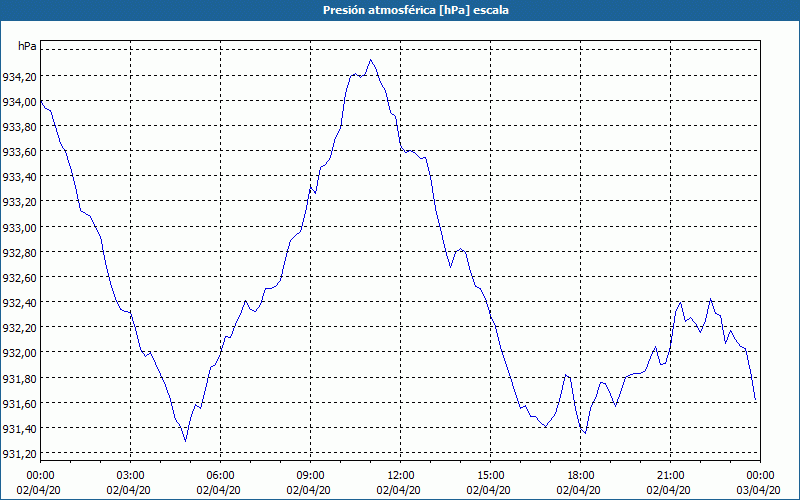Click the 931,60 y-axis value
This screenshot has height=500, width=800.
pyautogui.click(x=19, y=403)
